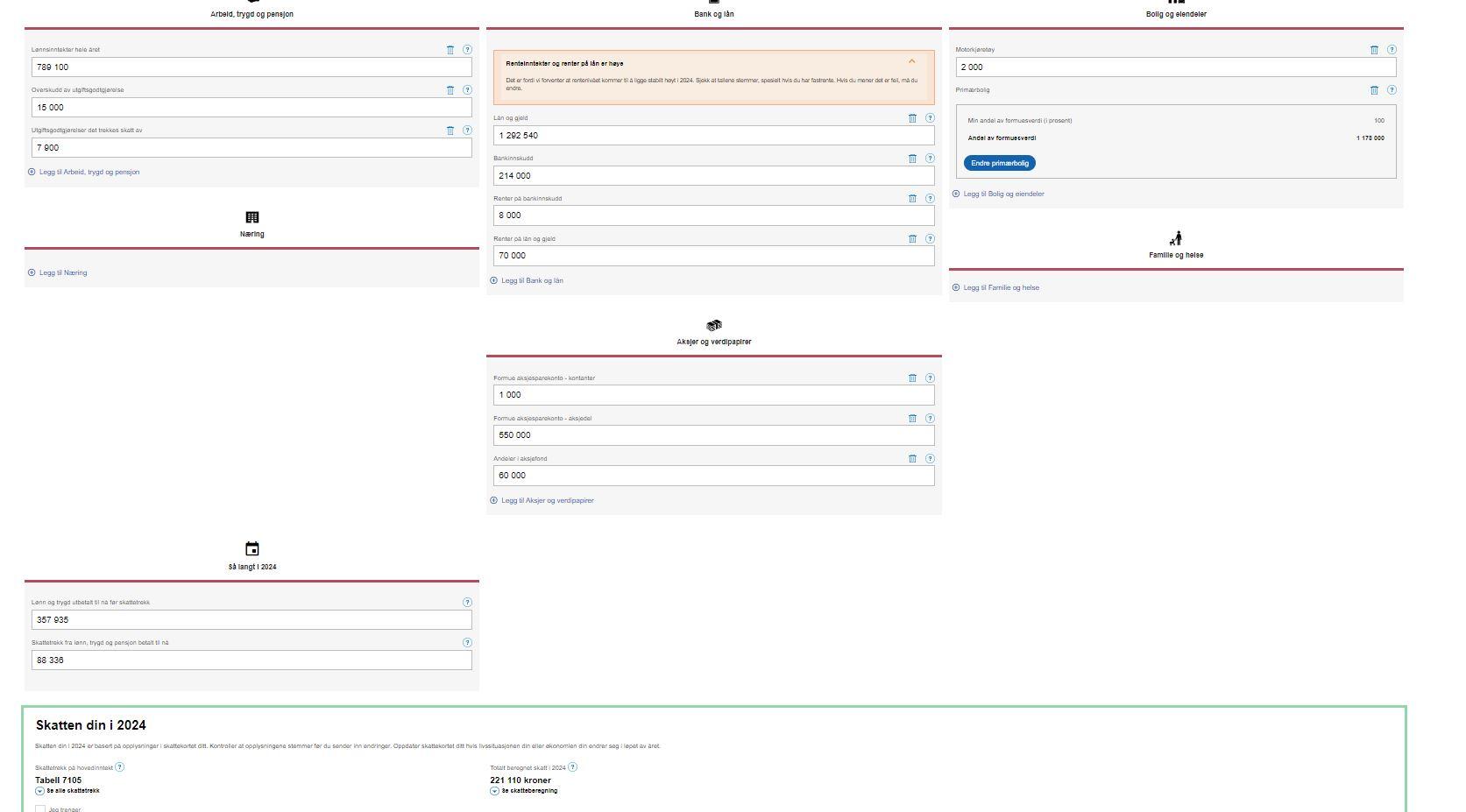Help for Formue aksjesparekonto - aksjedel
The width and height of the screenshot is (1466, 812).
[x=930, y=419]
